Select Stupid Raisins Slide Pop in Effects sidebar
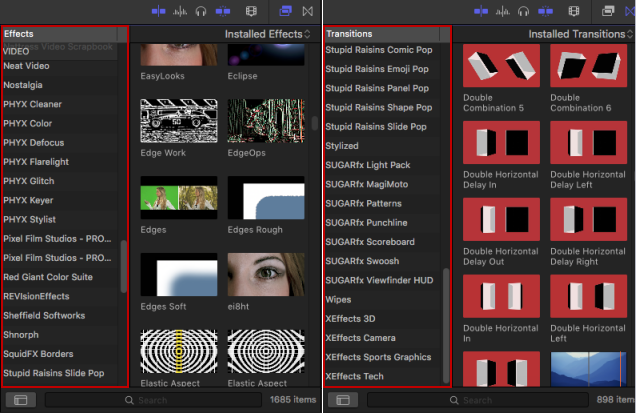The height and width of the screenshot is (413, 636). [x=60, y=373]
